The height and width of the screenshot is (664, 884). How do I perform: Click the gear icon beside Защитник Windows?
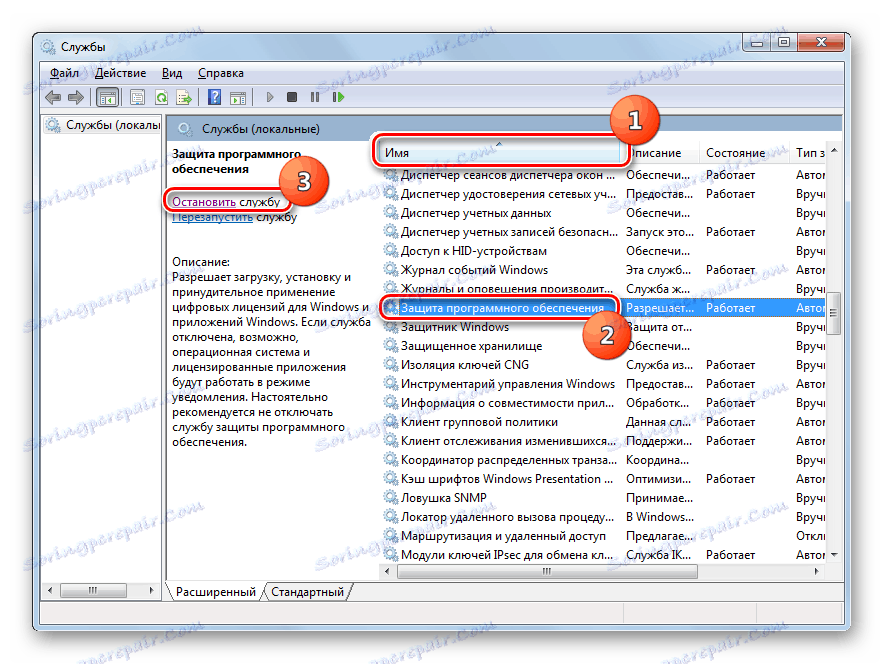click(390, 327)
